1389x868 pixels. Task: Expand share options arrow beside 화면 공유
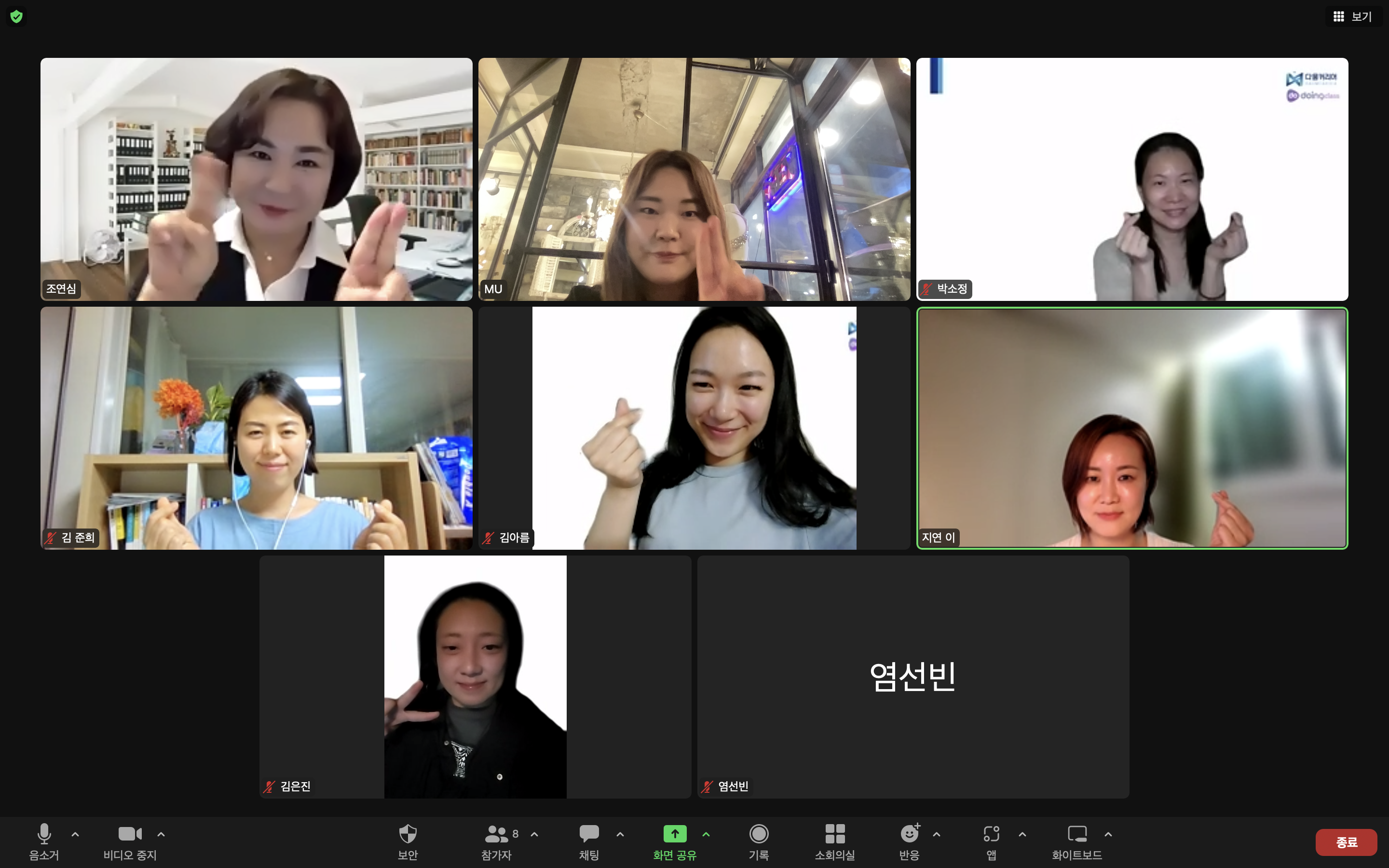point(706,834)
